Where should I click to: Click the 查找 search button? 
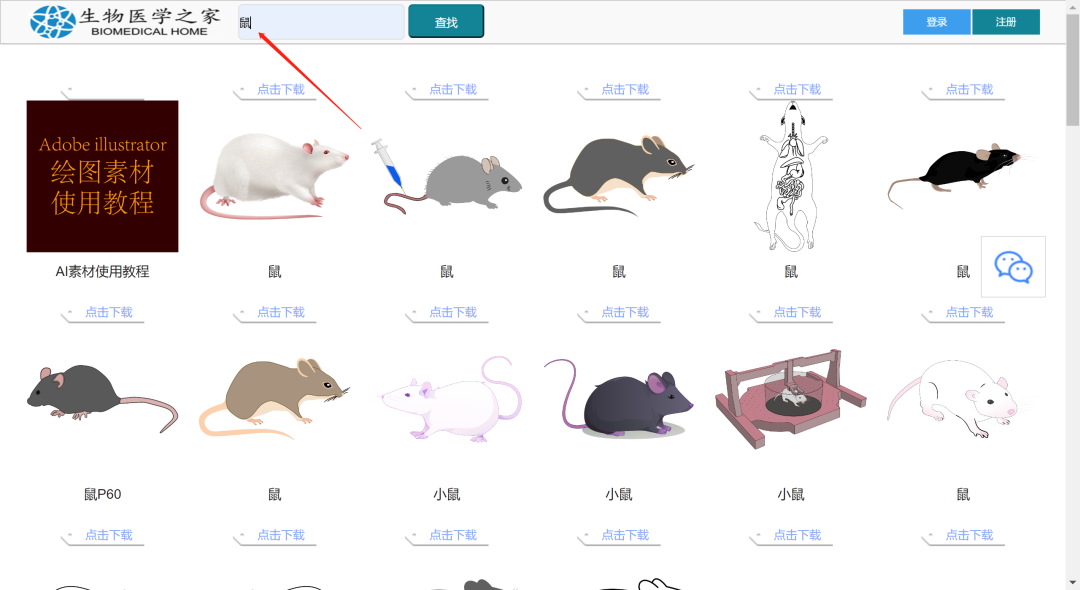[446, 22]
